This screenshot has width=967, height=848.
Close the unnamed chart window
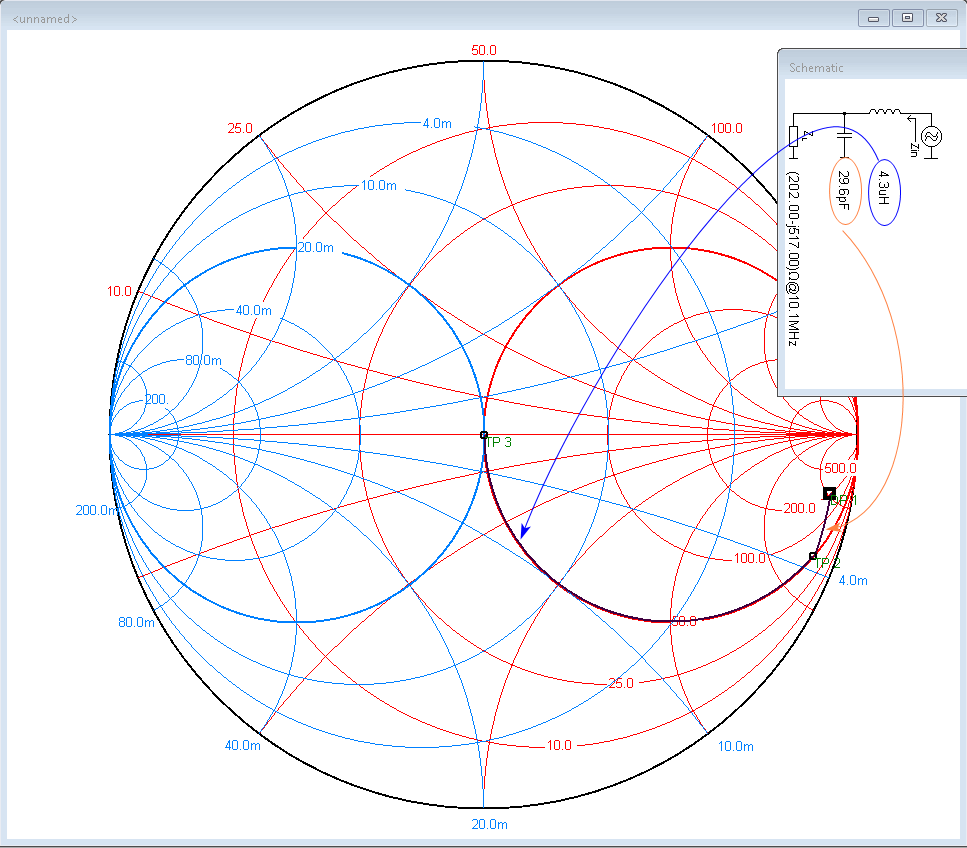[x=940, y=18]
